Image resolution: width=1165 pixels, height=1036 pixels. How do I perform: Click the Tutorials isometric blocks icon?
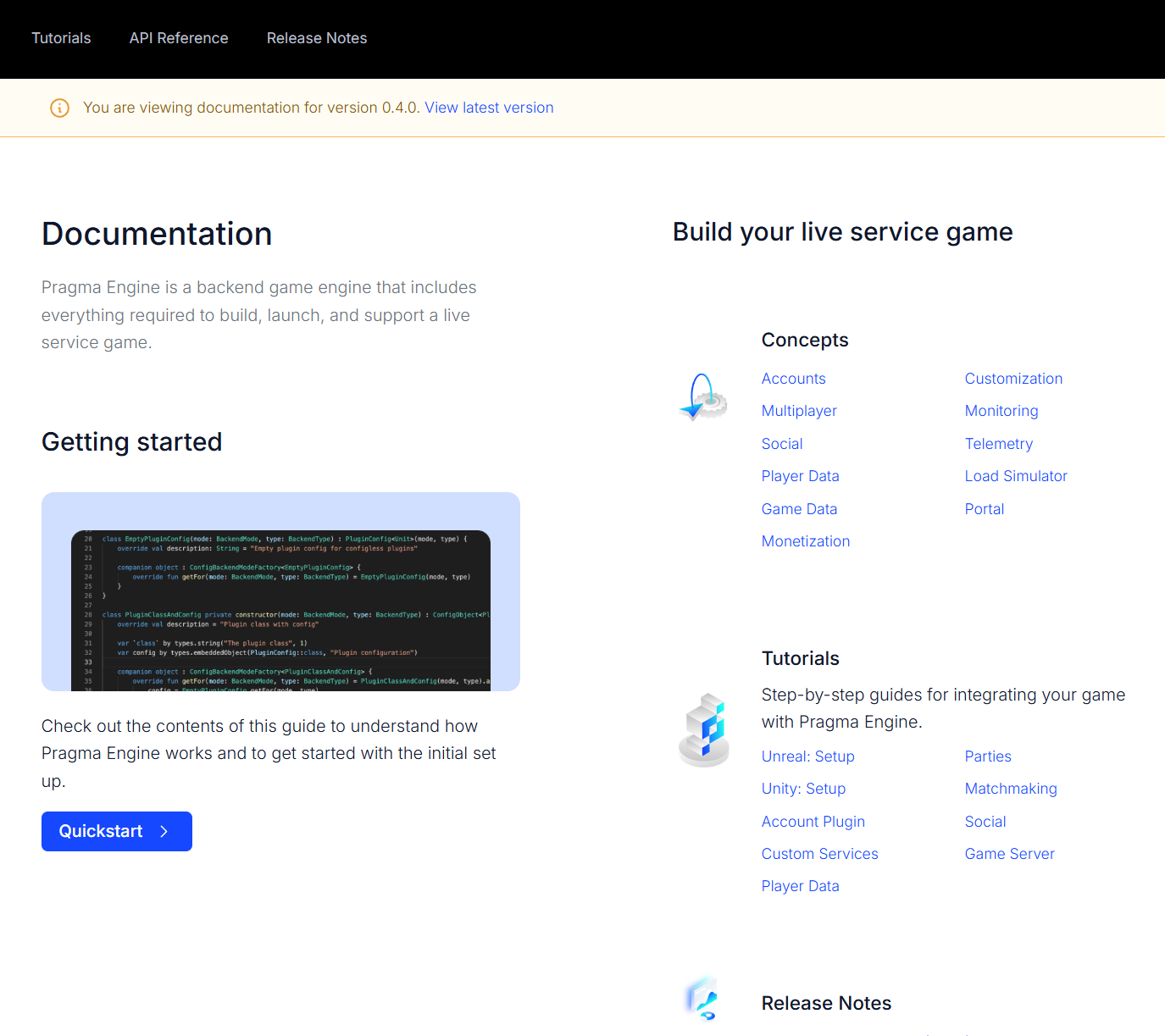(704, 730)
